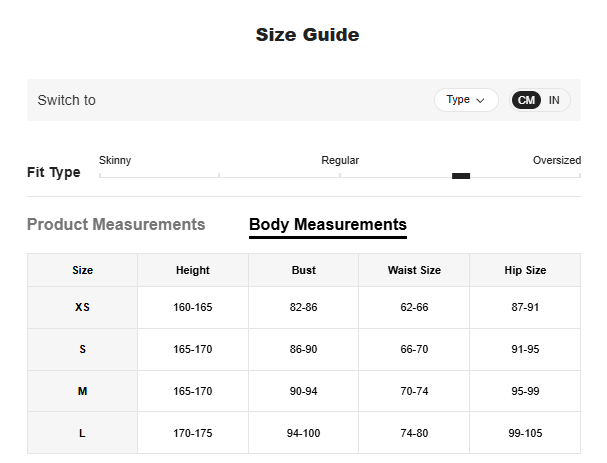Select the L size row
The height and width of the screenshot is (463, 607).
click(83, 434)
